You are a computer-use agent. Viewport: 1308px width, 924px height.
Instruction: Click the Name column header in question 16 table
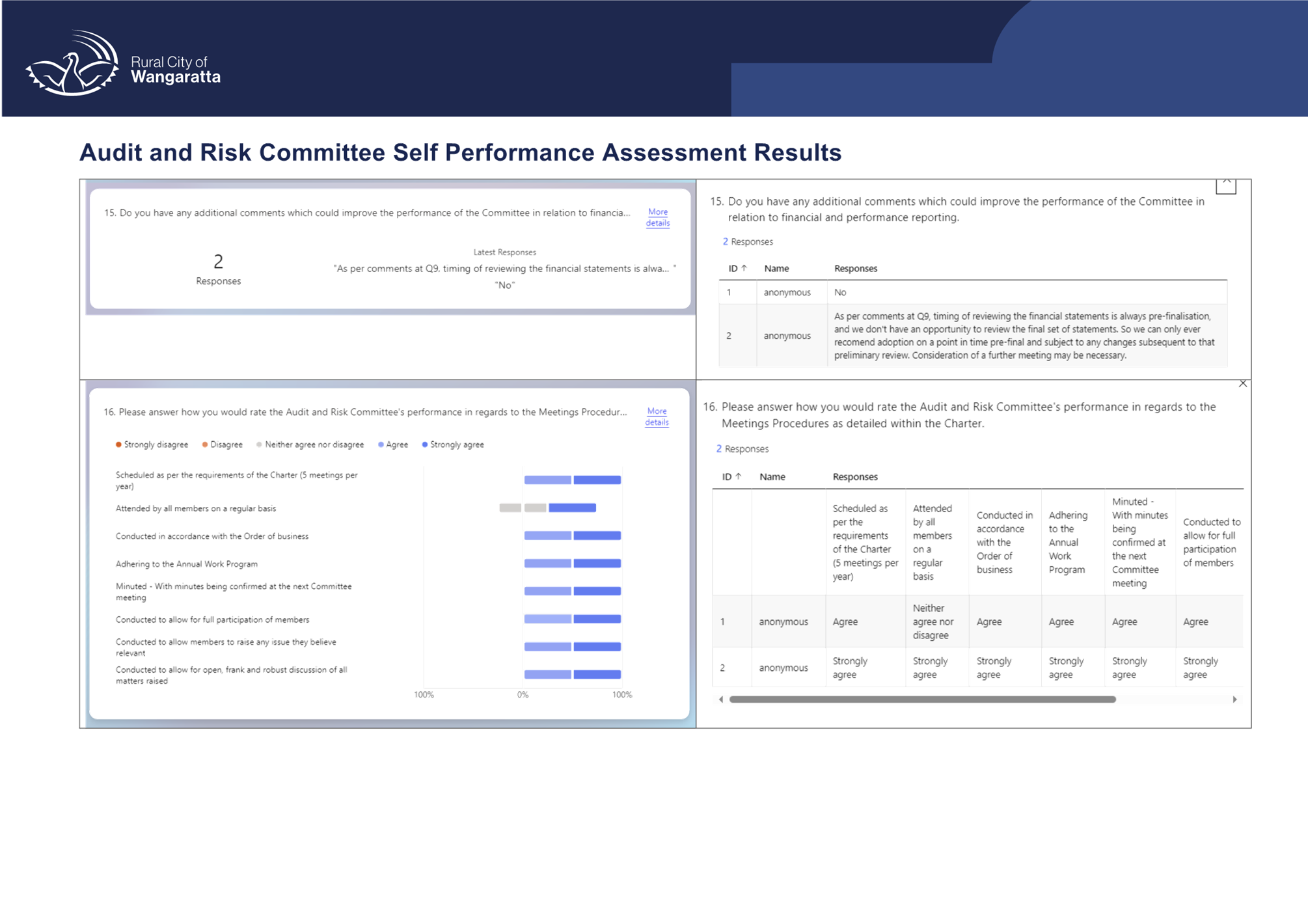click(772, 476)
